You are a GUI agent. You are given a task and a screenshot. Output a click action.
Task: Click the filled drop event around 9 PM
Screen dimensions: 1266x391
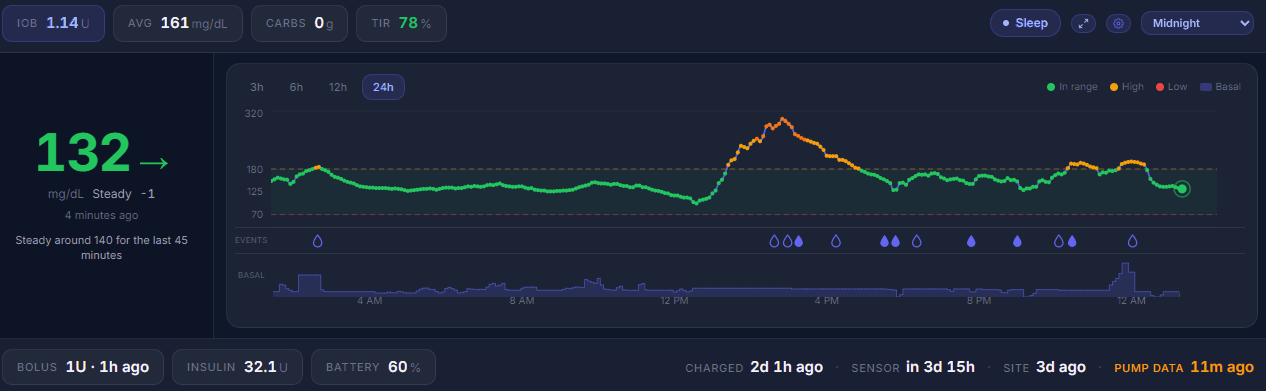[1018, 241]
